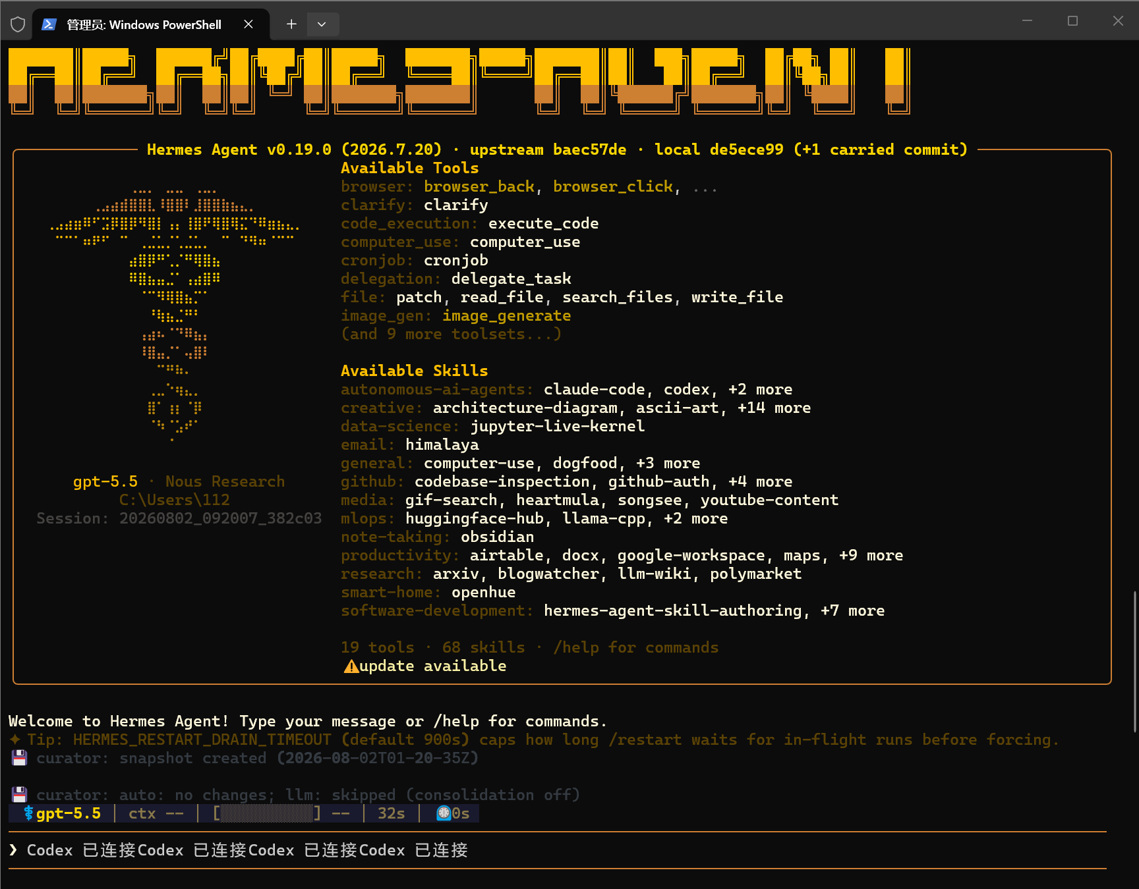Click HERMES_RESTART_DRAIN_TIMEOUT in the tip line

point(202,740)
